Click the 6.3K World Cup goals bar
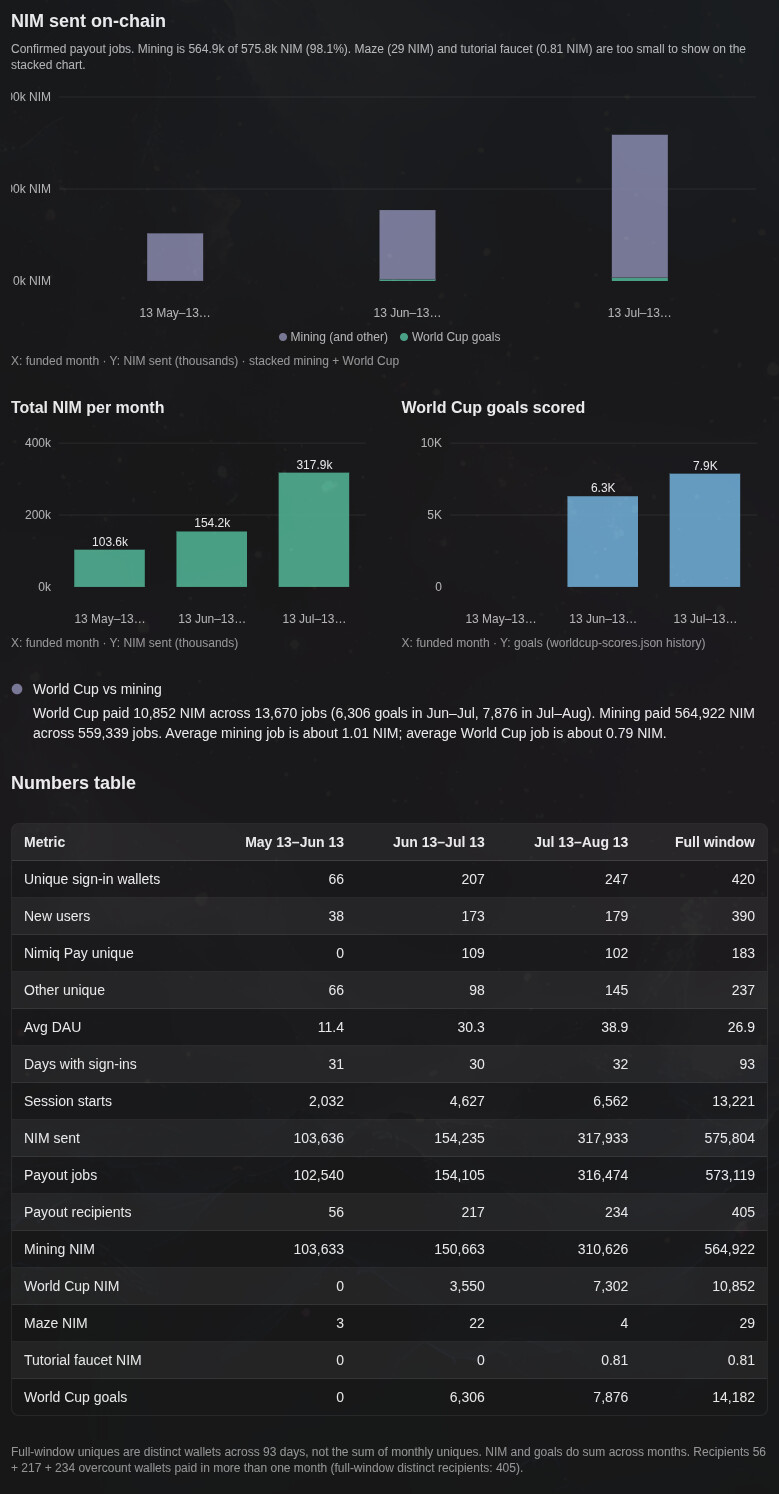 (x=602, y=541)
